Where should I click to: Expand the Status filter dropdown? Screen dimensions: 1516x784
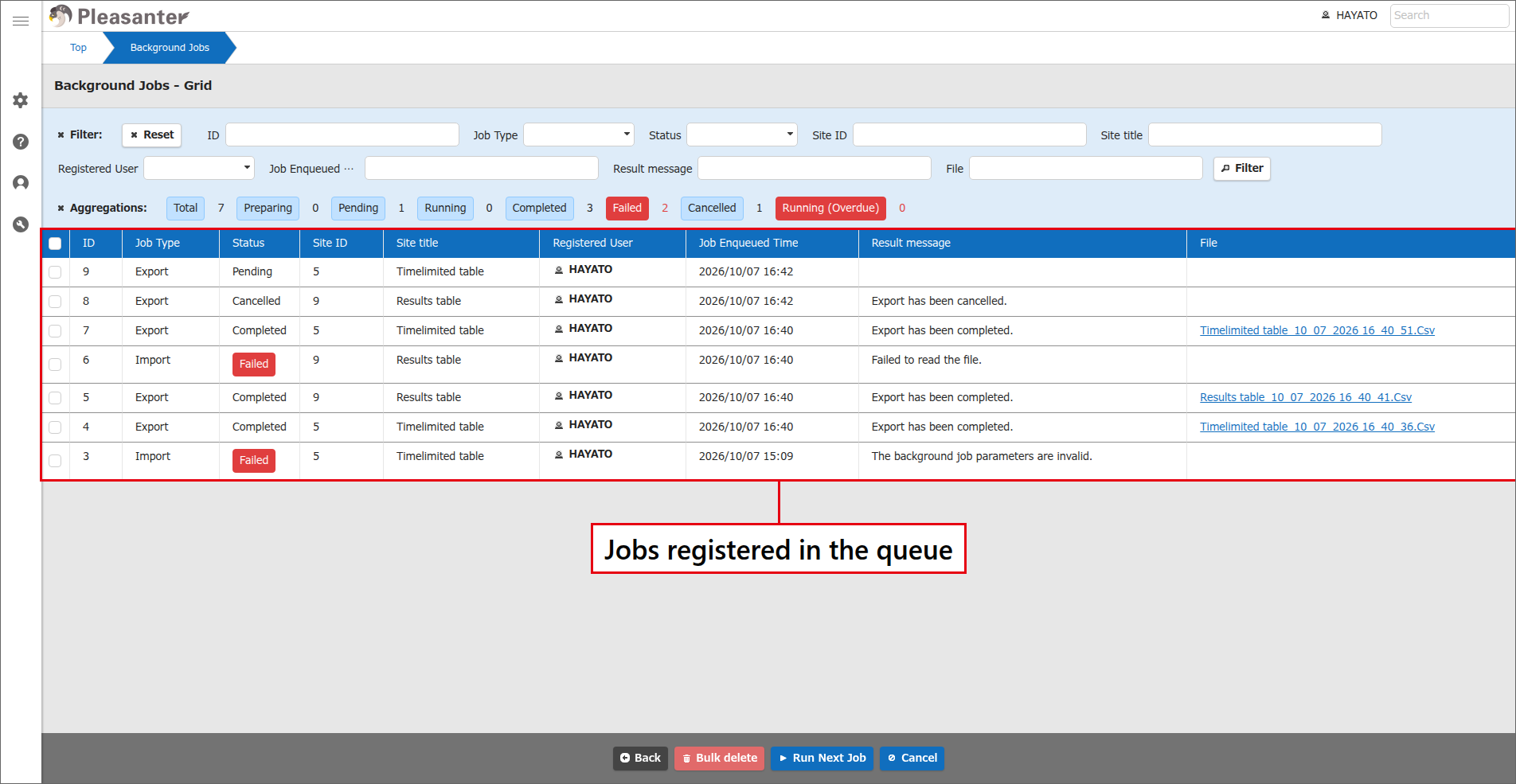point(742,135)
